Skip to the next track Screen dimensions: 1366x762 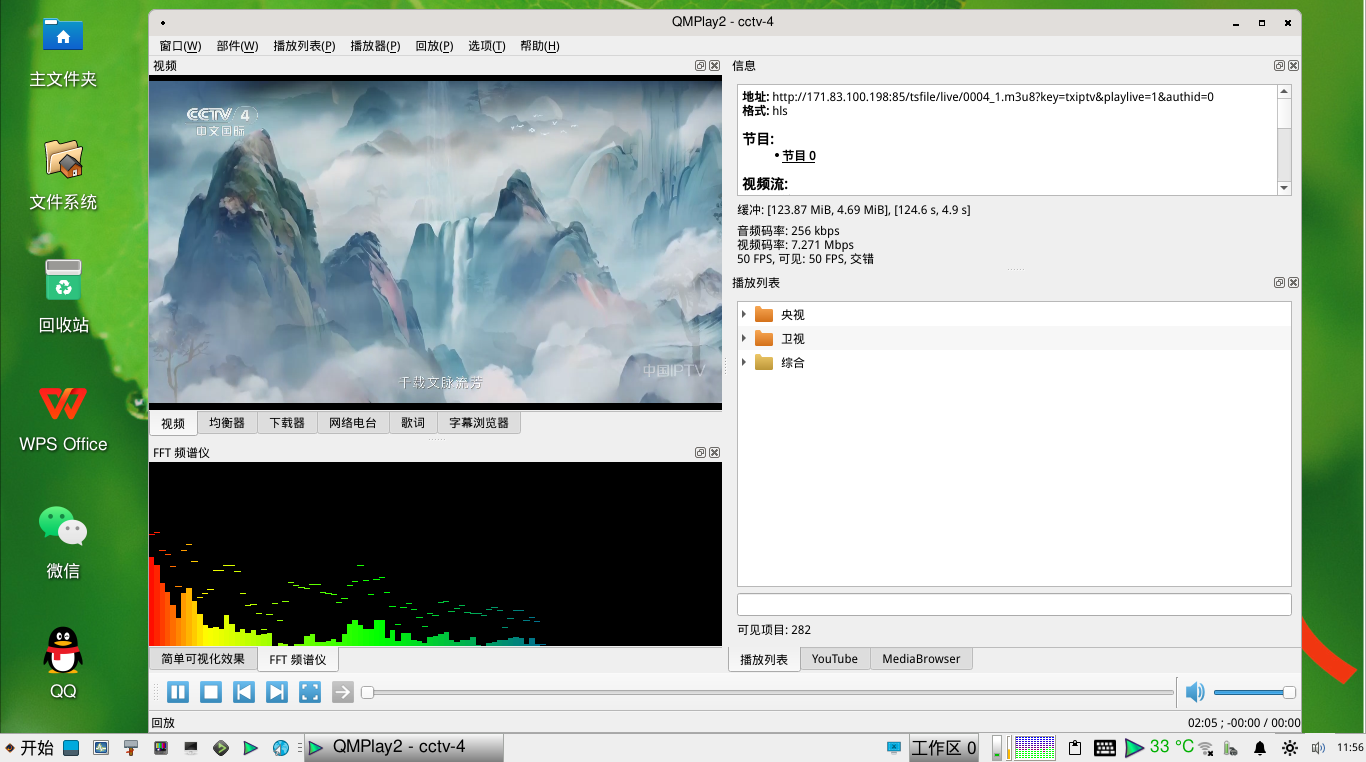pyautogui.click(x=276, y=691)
